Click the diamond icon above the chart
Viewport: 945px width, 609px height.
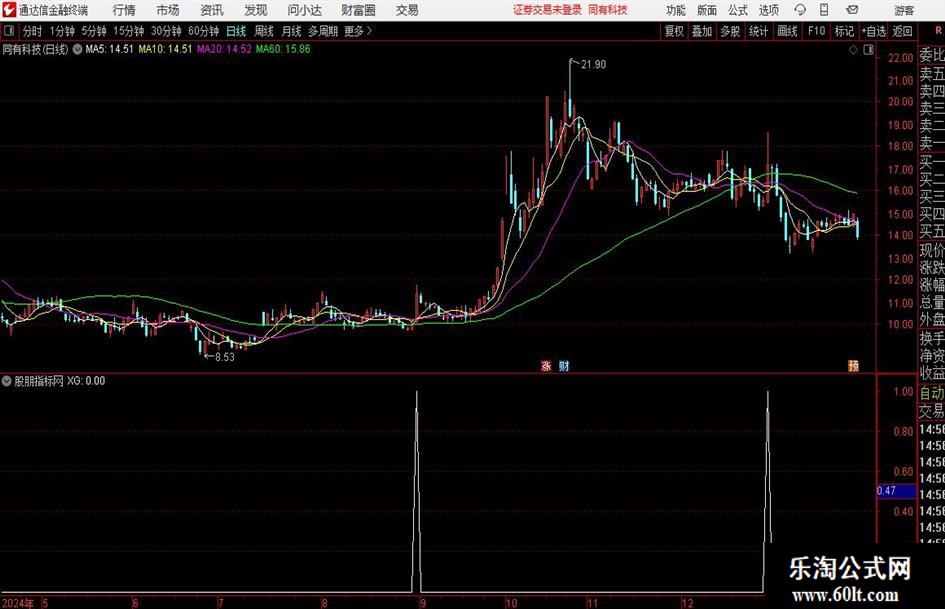click(853, 50)
